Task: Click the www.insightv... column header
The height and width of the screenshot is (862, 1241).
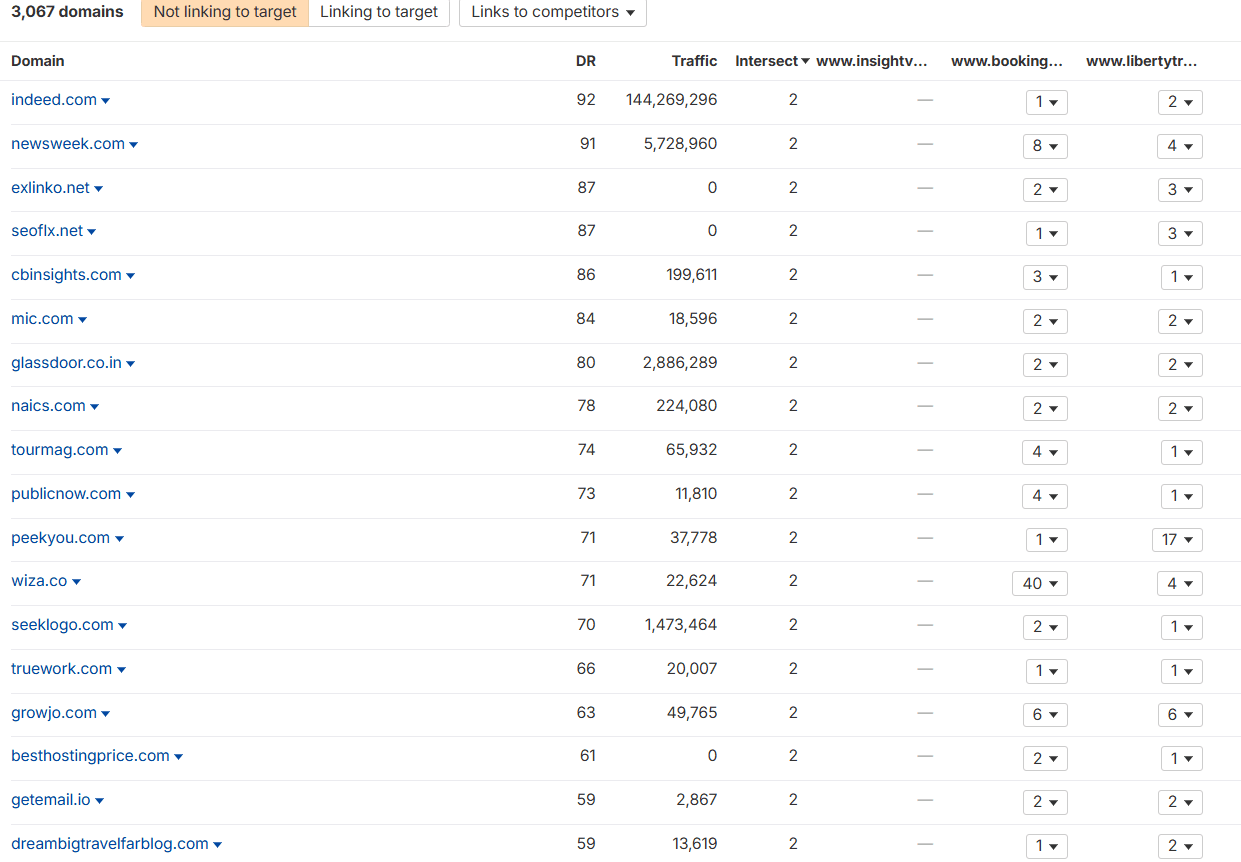Action: [x=872, y=61]
